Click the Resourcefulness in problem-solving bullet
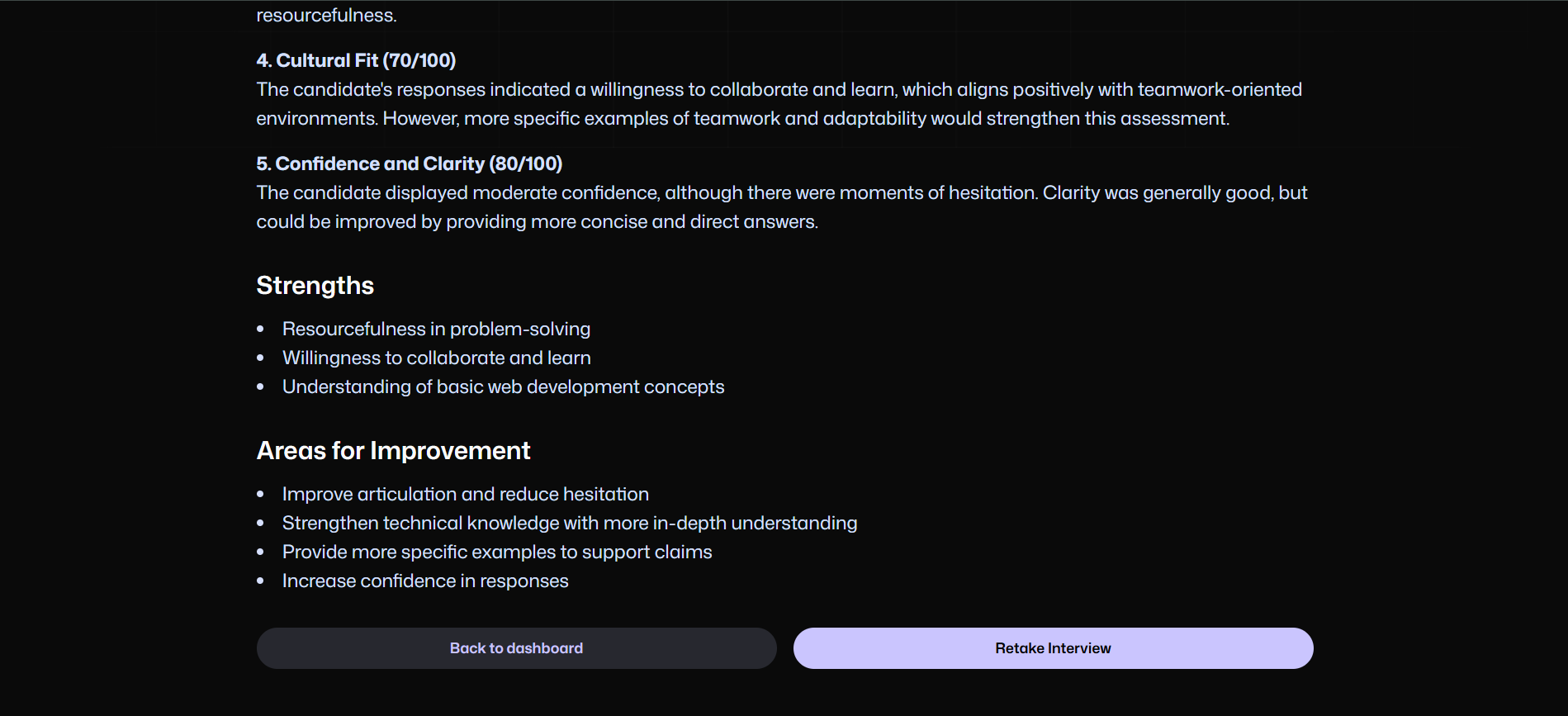The image size is (1568, 716). tap(436, 329)
